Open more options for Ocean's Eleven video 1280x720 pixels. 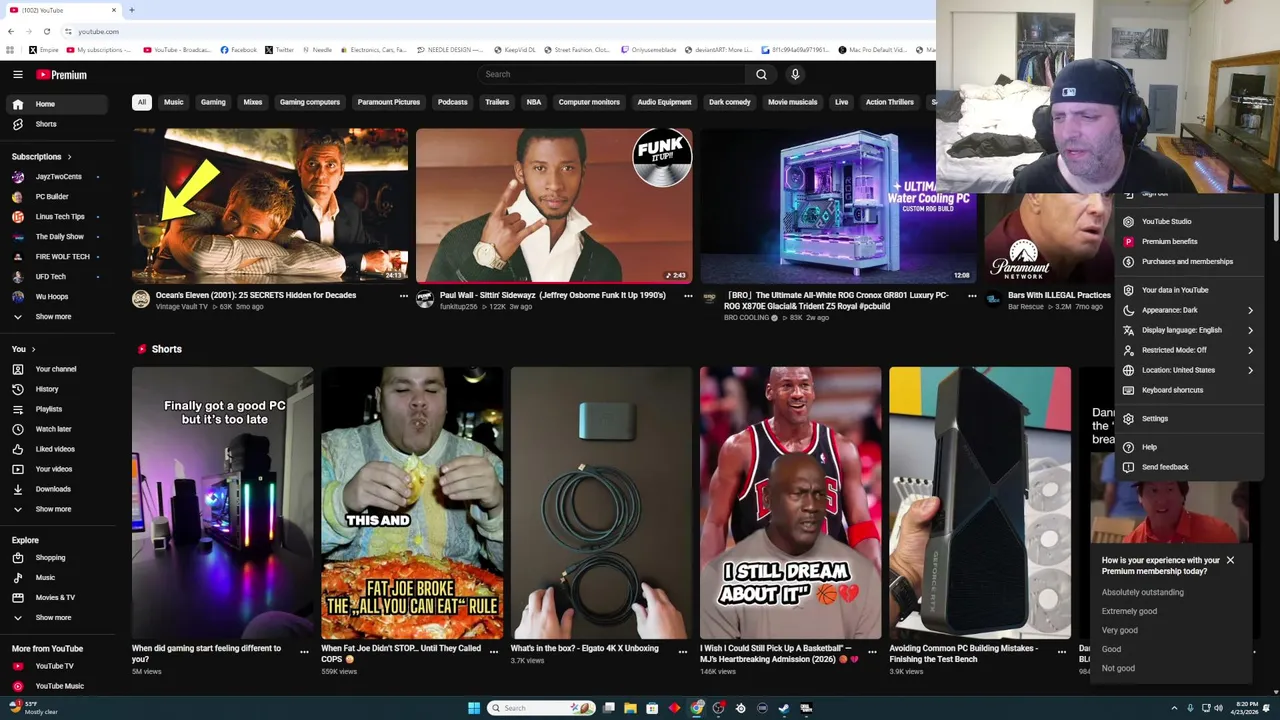[404, 296]
